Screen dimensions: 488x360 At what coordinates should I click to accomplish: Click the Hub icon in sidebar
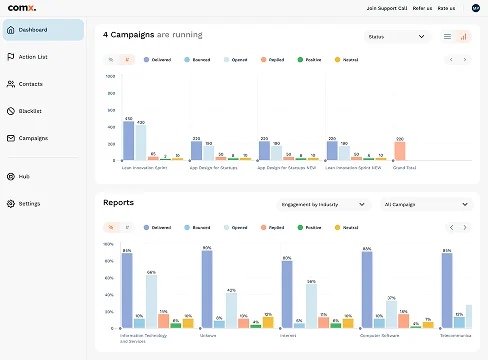(x=11, y=176)
